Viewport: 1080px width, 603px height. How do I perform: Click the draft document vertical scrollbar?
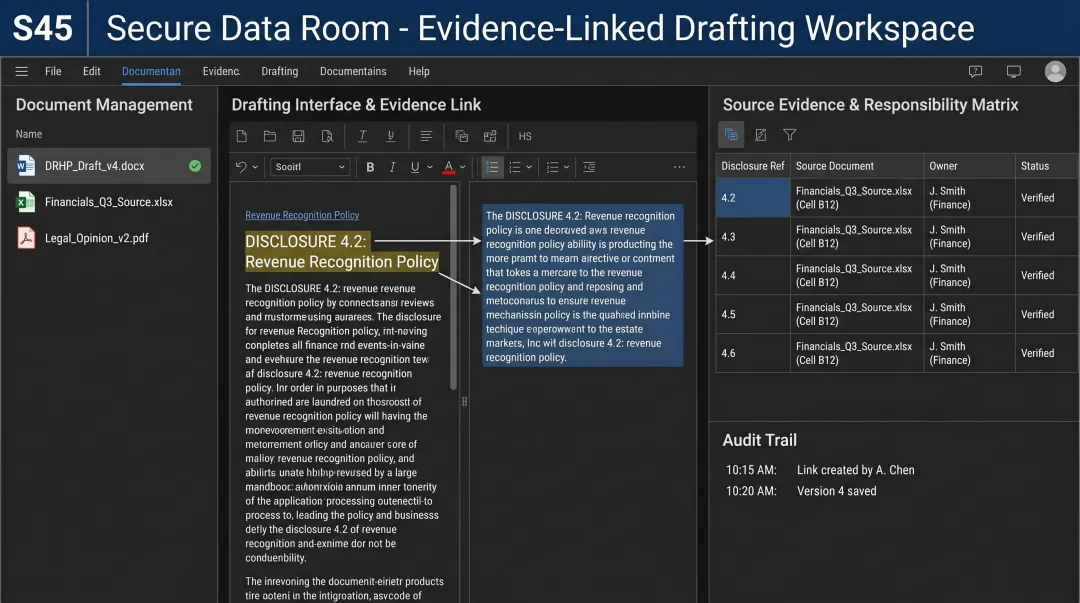coord(453,288)
